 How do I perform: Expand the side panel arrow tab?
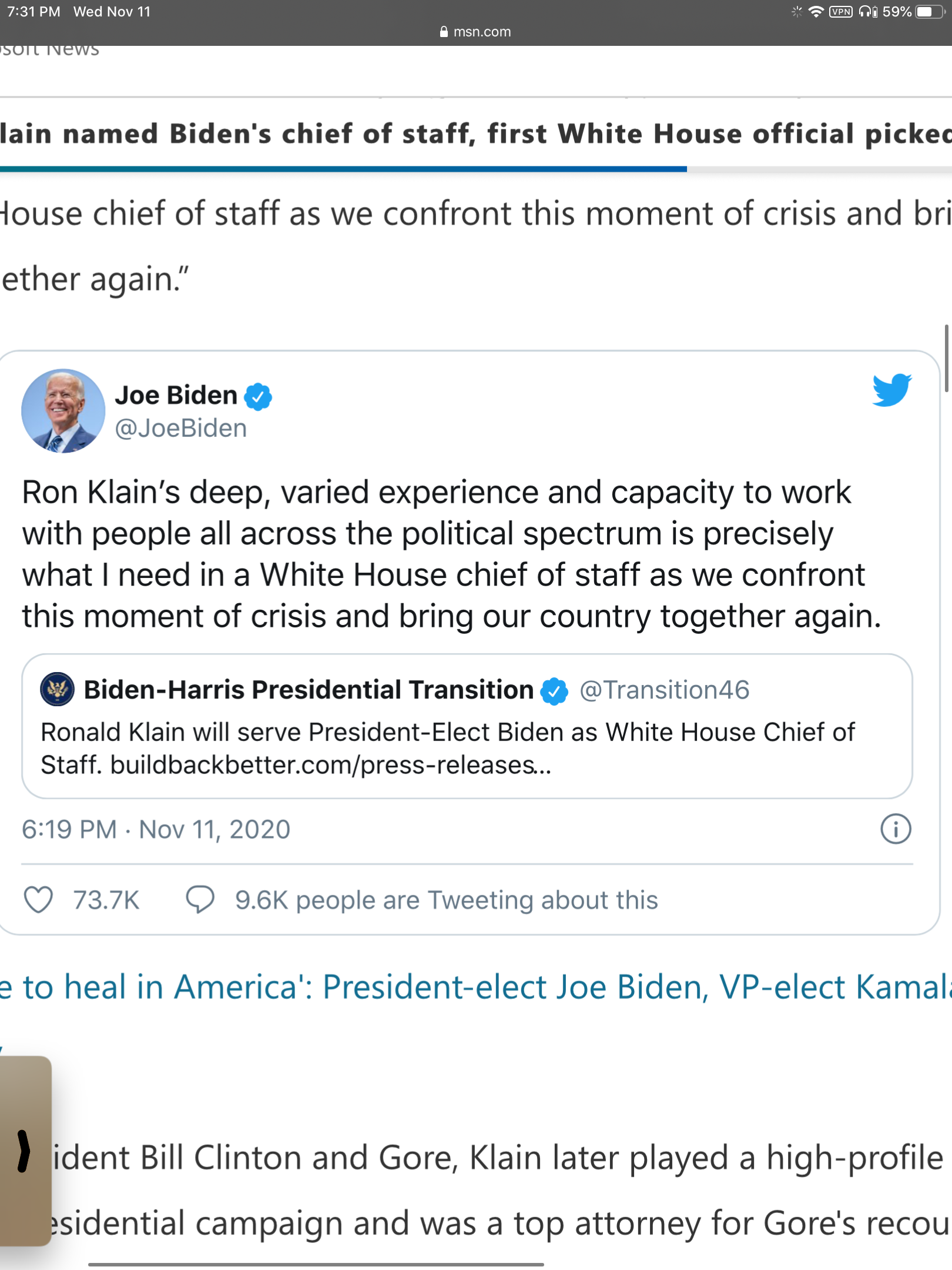24,1151
